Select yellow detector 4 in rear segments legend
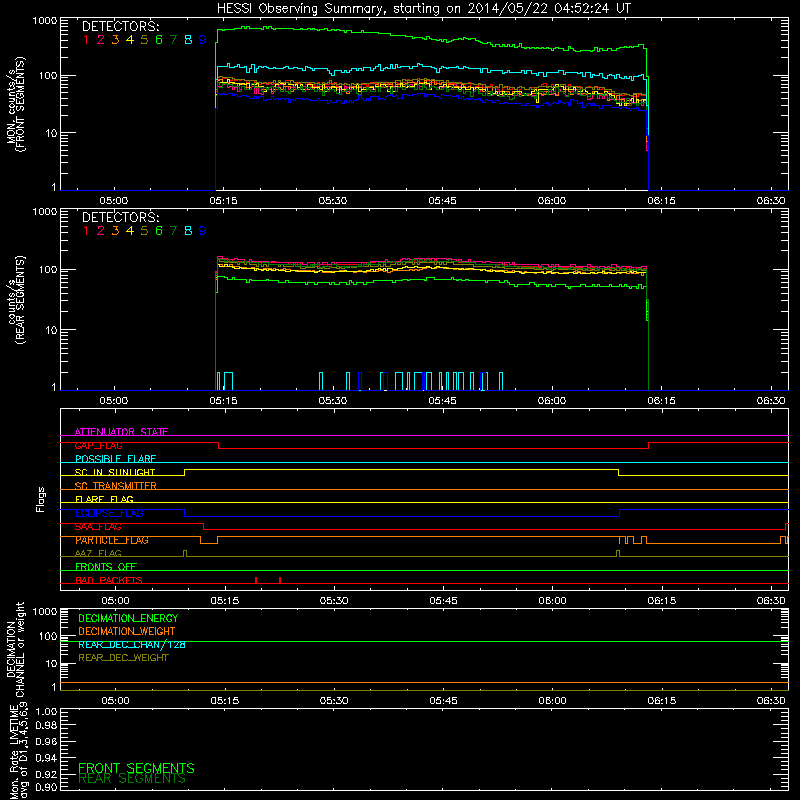The height and width of the screenshot is (800, 800). [x=130, y=231]
